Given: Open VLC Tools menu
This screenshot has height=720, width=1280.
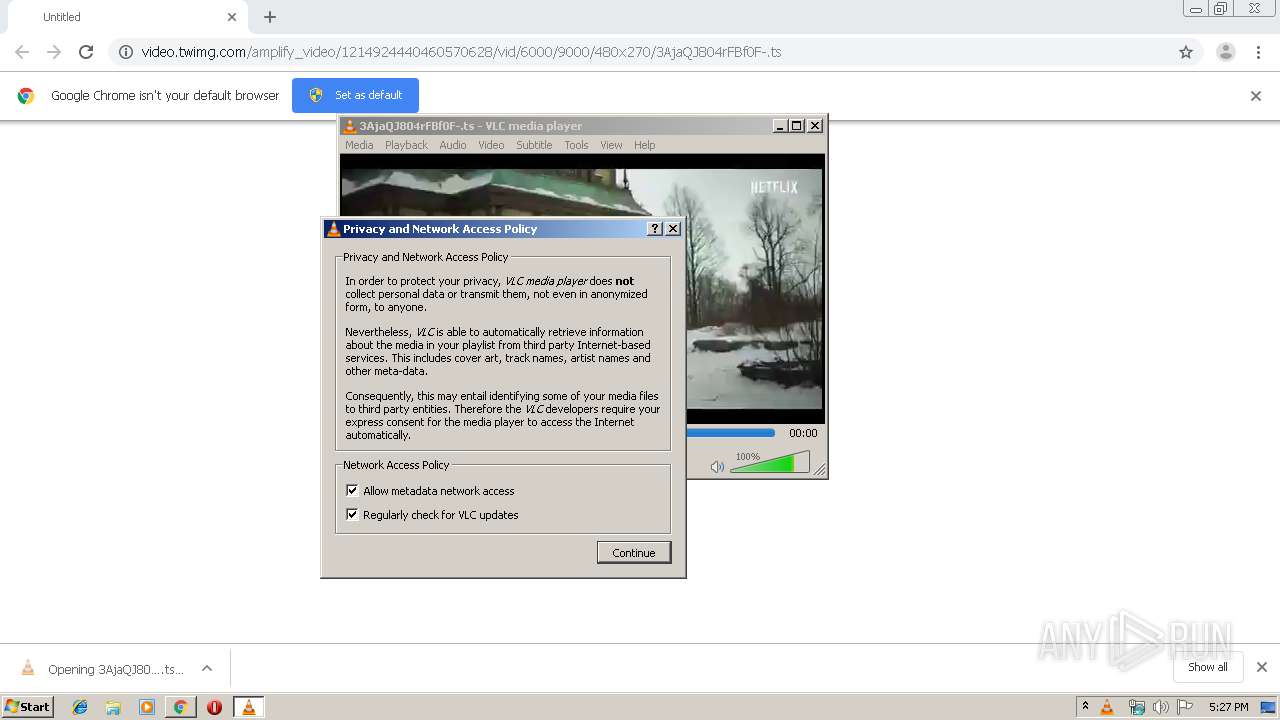Looking at the screenshot, I should [576, 145].
